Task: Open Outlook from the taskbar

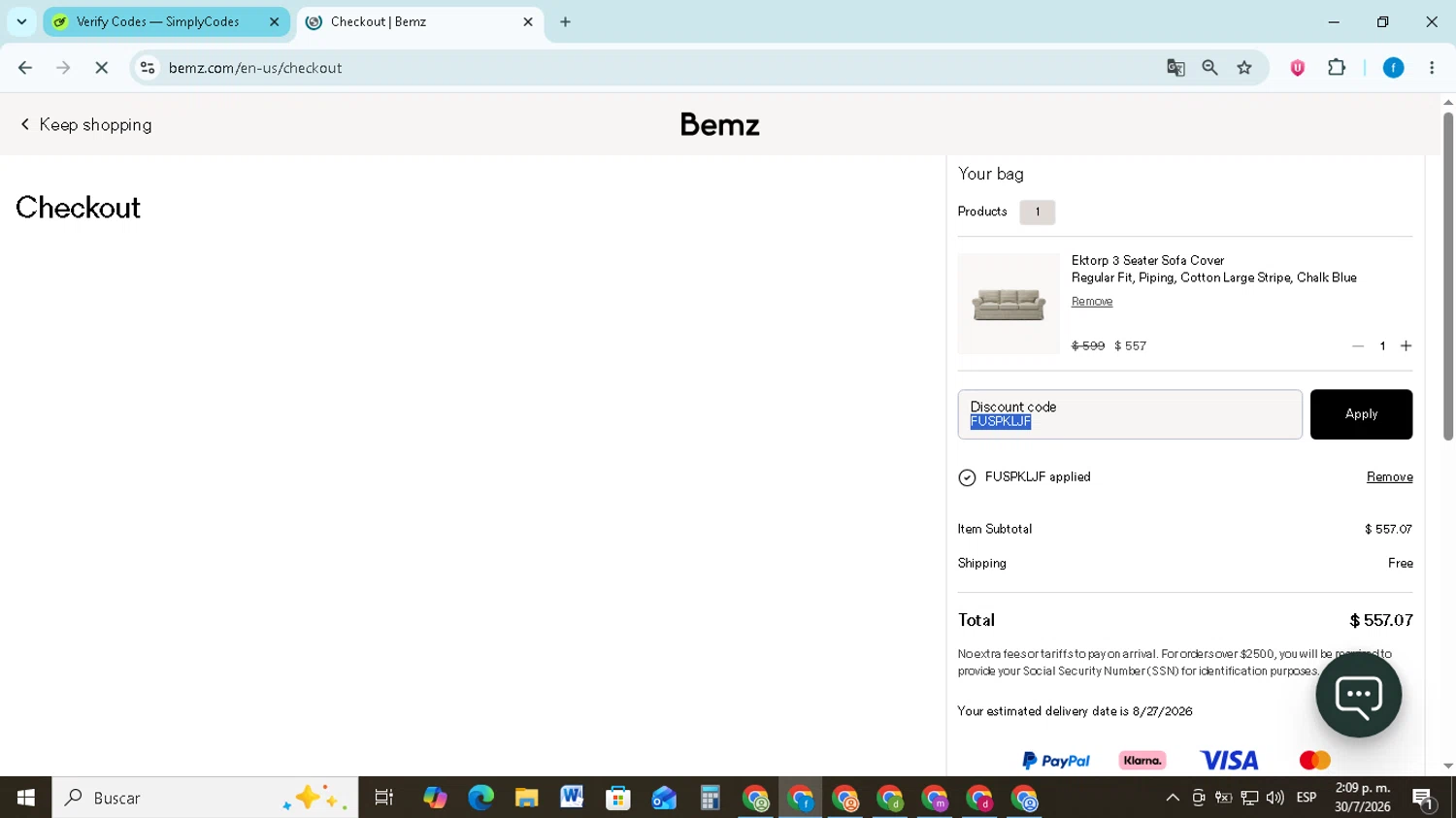Action: (x=664, y=798)
